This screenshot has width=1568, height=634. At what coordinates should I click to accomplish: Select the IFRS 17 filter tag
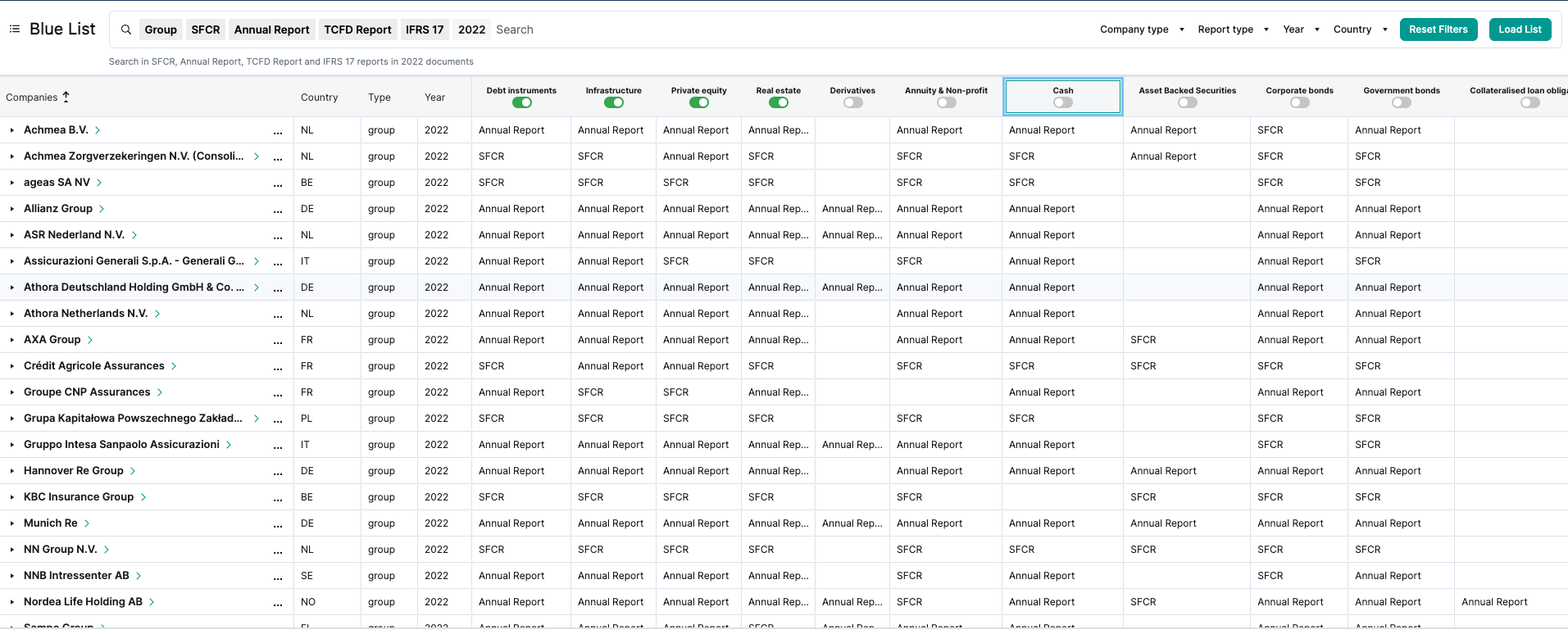pos(425,29)
